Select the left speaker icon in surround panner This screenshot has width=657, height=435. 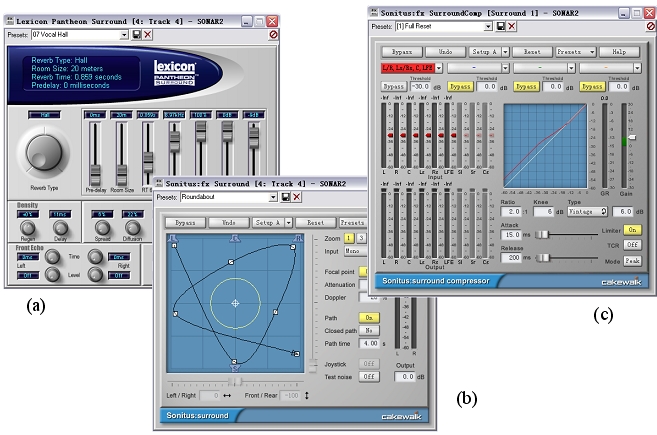(x=173, y=239)
